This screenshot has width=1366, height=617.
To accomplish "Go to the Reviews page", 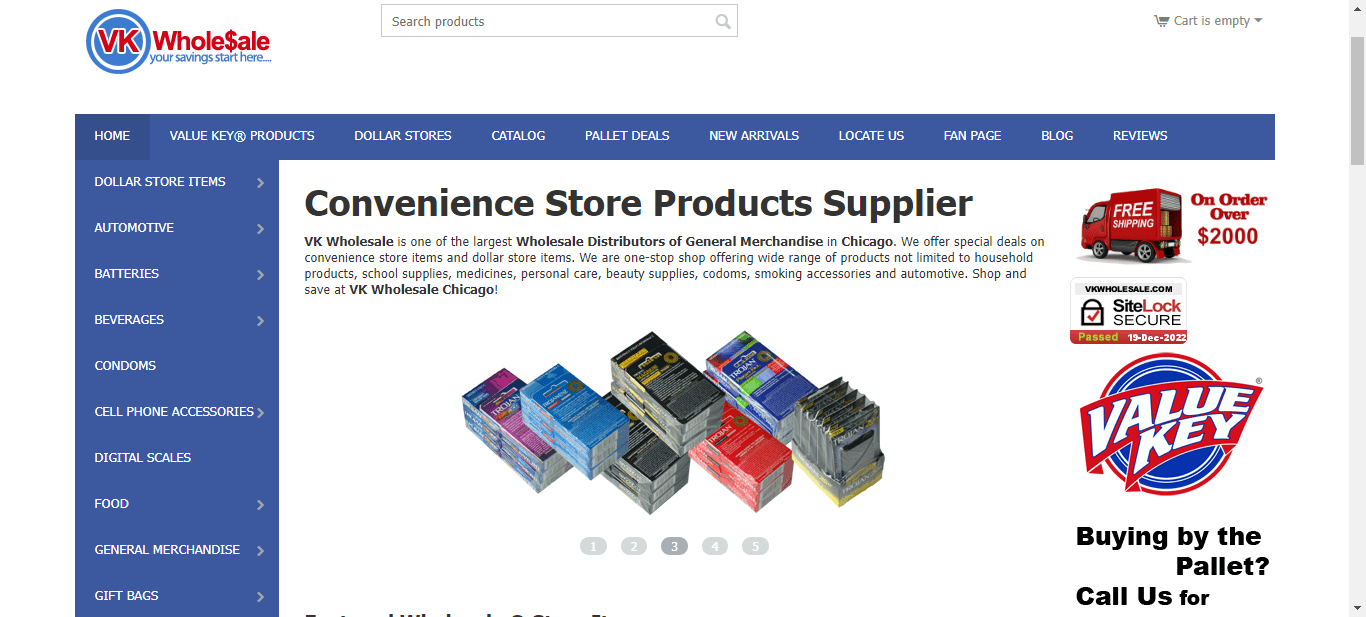I will coord(1140,136).
